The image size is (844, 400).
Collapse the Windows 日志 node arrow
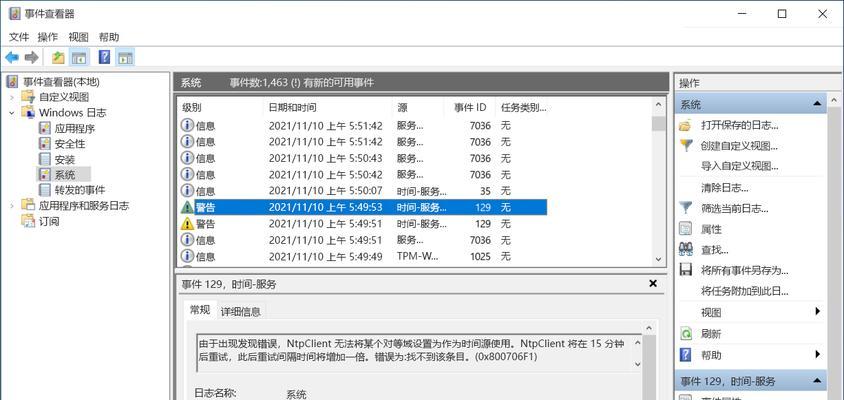coord(12,113)
